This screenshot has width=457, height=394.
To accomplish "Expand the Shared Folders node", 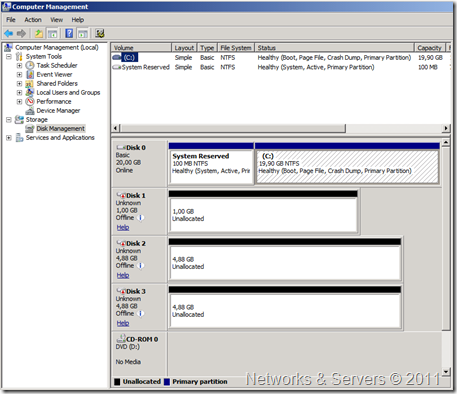I will click(19, 83).
